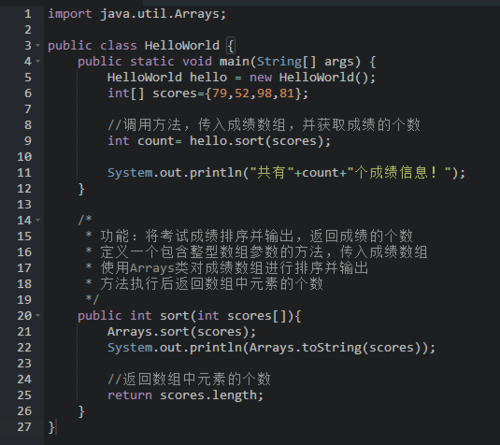Collapse the block comment fold arrow
Image resolution: width=500 pixels, height=445 pixels.
click(38, 220)
